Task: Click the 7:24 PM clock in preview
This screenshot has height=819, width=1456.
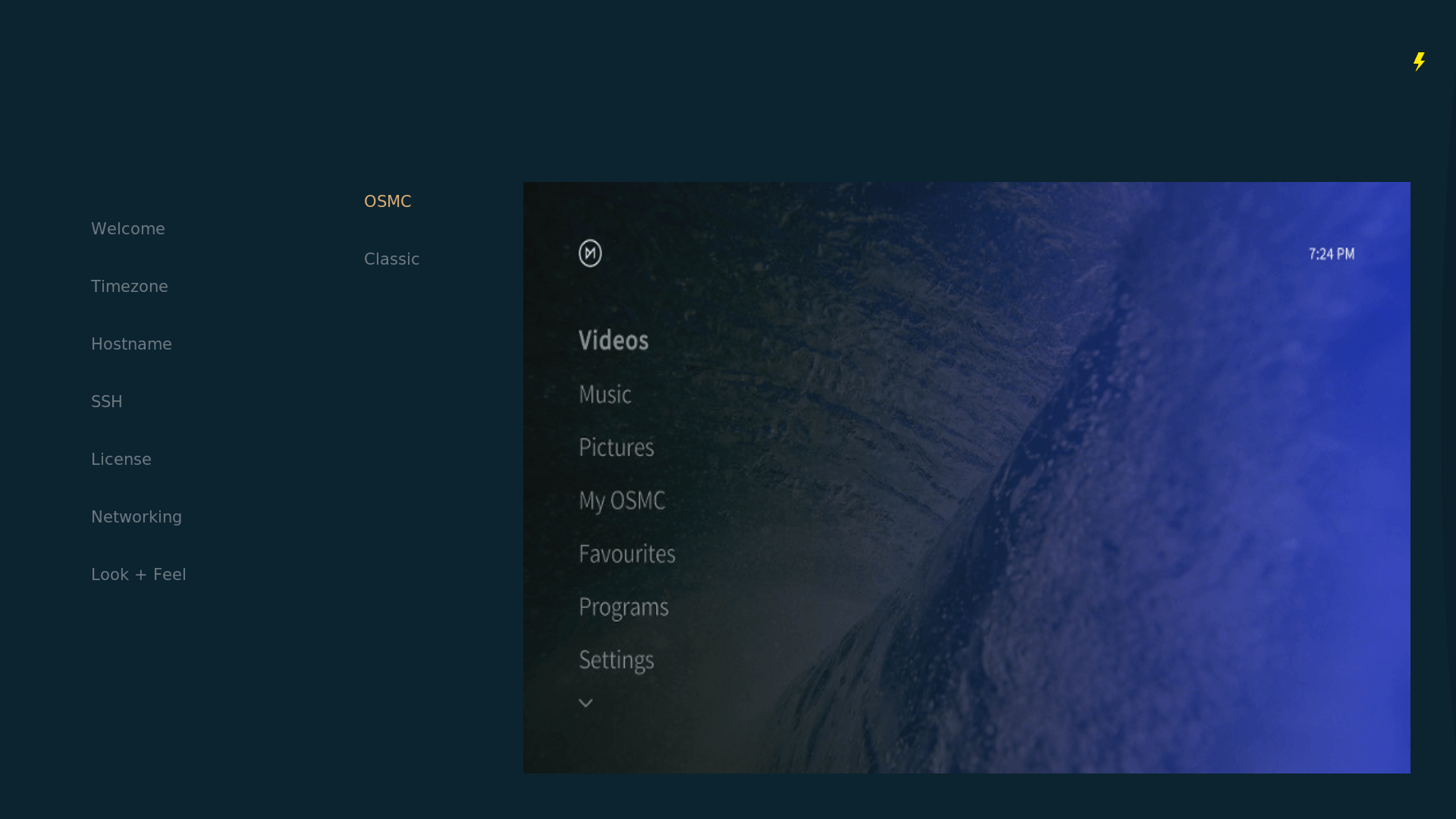Action: [x=1332, y=254]
